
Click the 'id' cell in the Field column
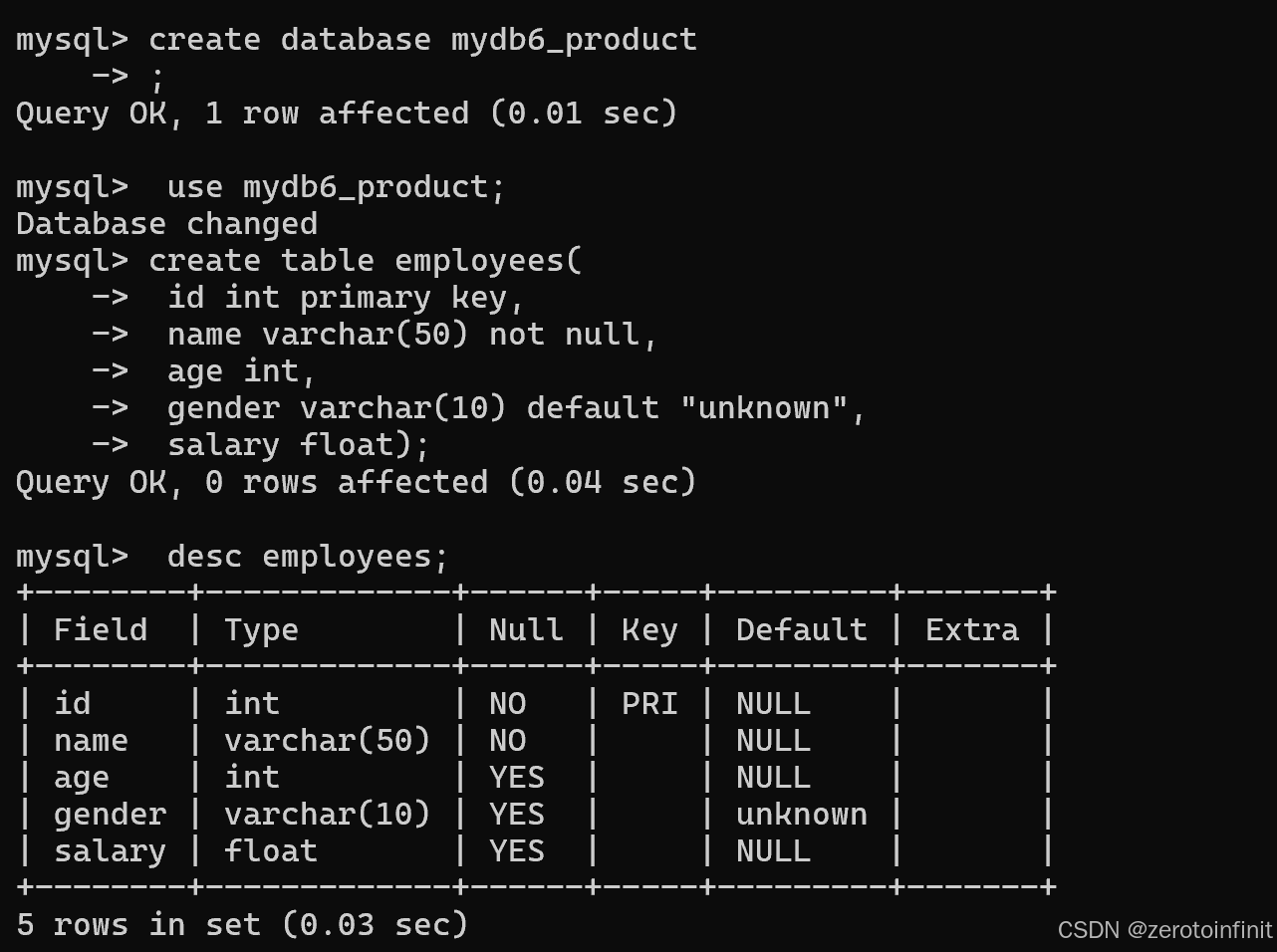73,703
